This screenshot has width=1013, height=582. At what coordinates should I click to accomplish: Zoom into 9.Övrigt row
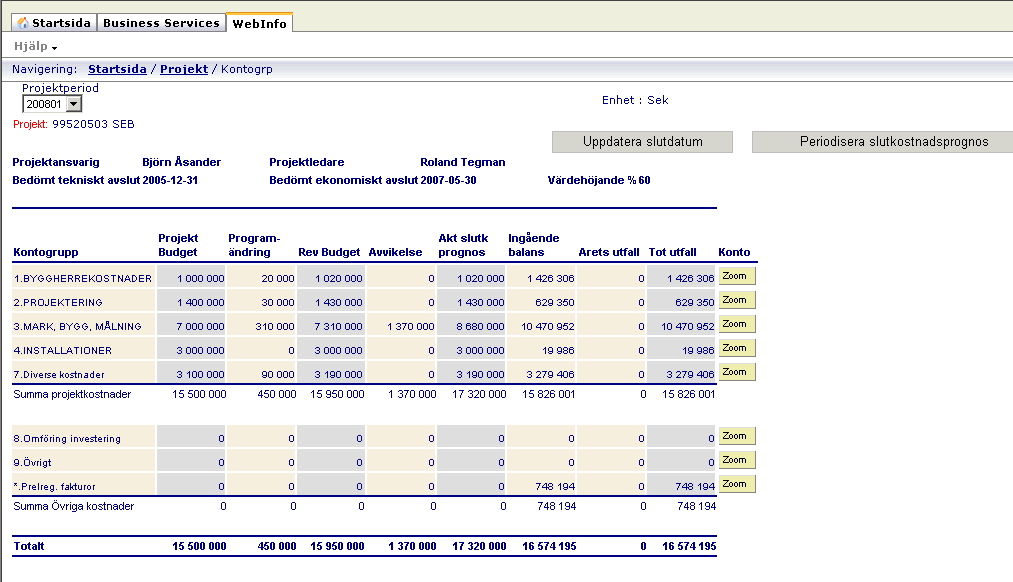pos(736,460)
